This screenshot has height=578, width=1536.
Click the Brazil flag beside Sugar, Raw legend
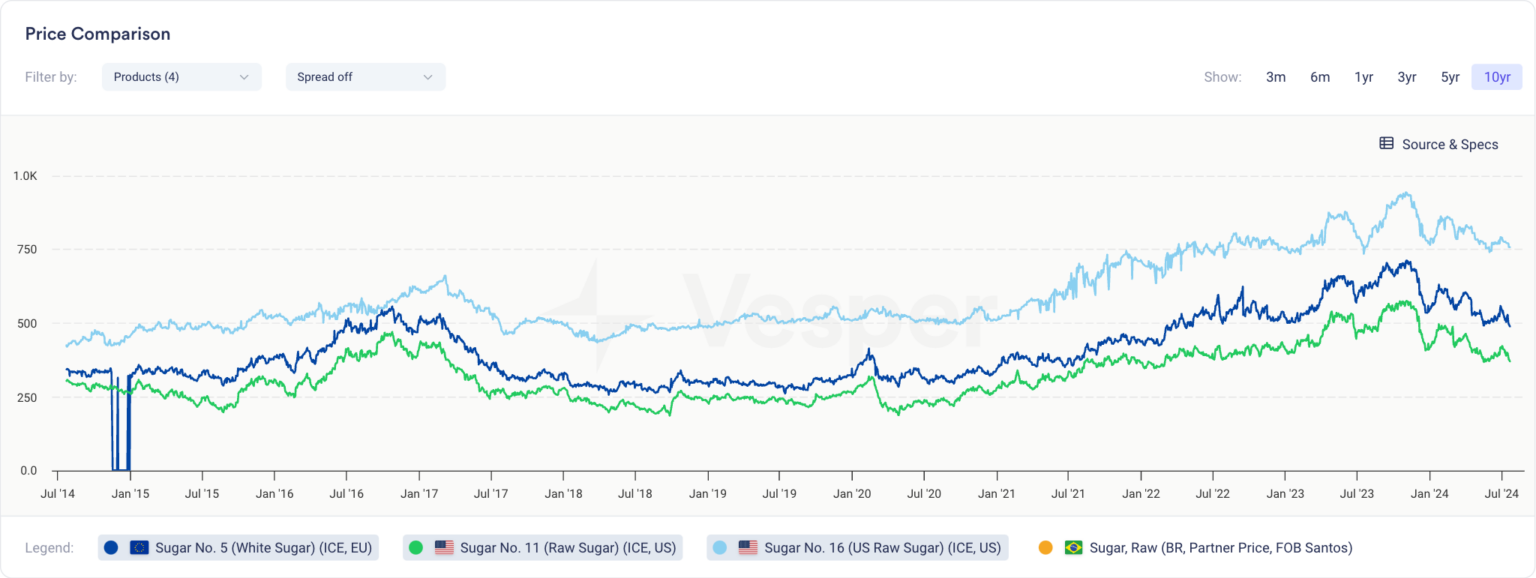(1072, 548)
